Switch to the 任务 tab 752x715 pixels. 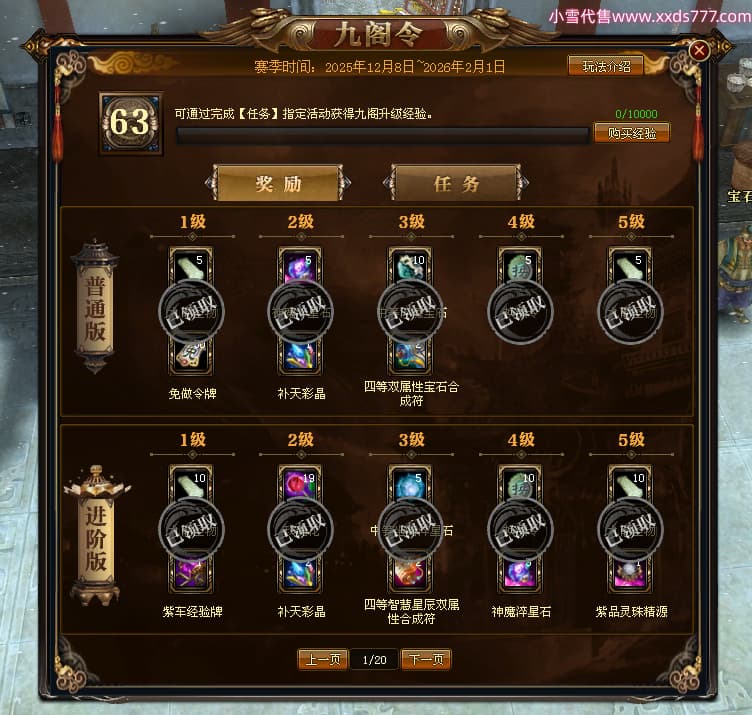pos(456,183)
